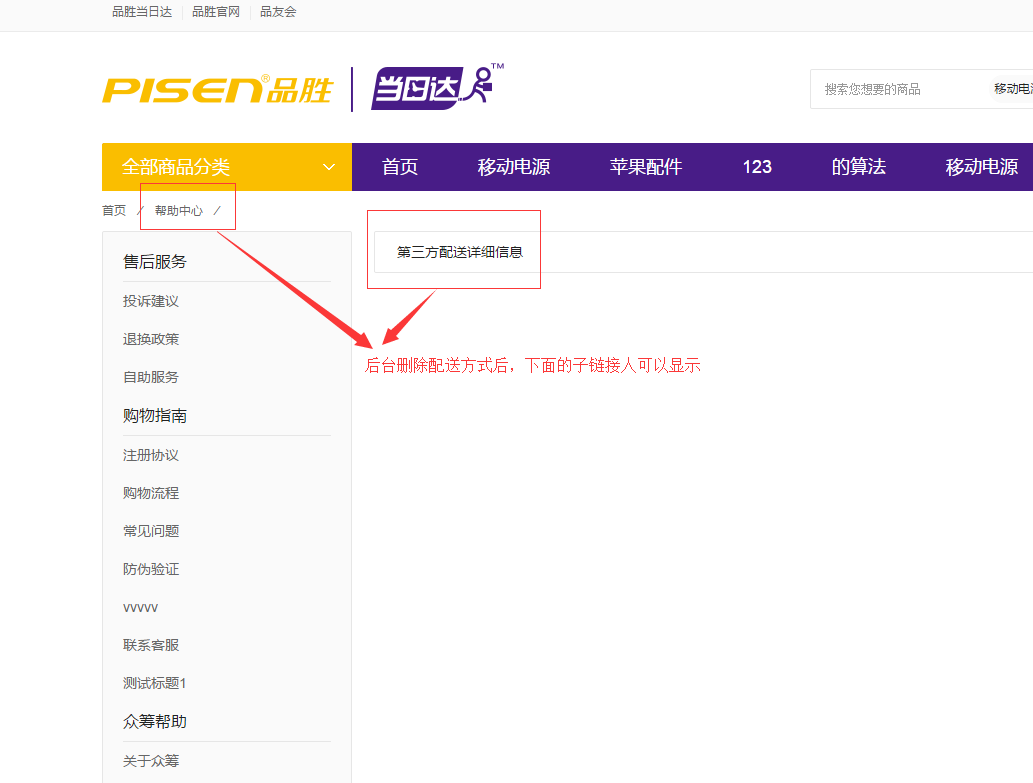Visit 品友会 link in top bar
The height and width of the screenshot is (783, 1033).
pyautogui.click(x=278, y=12)
